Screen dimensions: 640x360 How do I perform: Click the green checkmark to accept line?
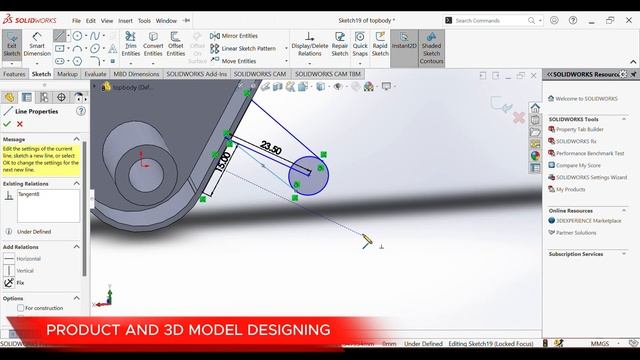click(x=7, y=124)
